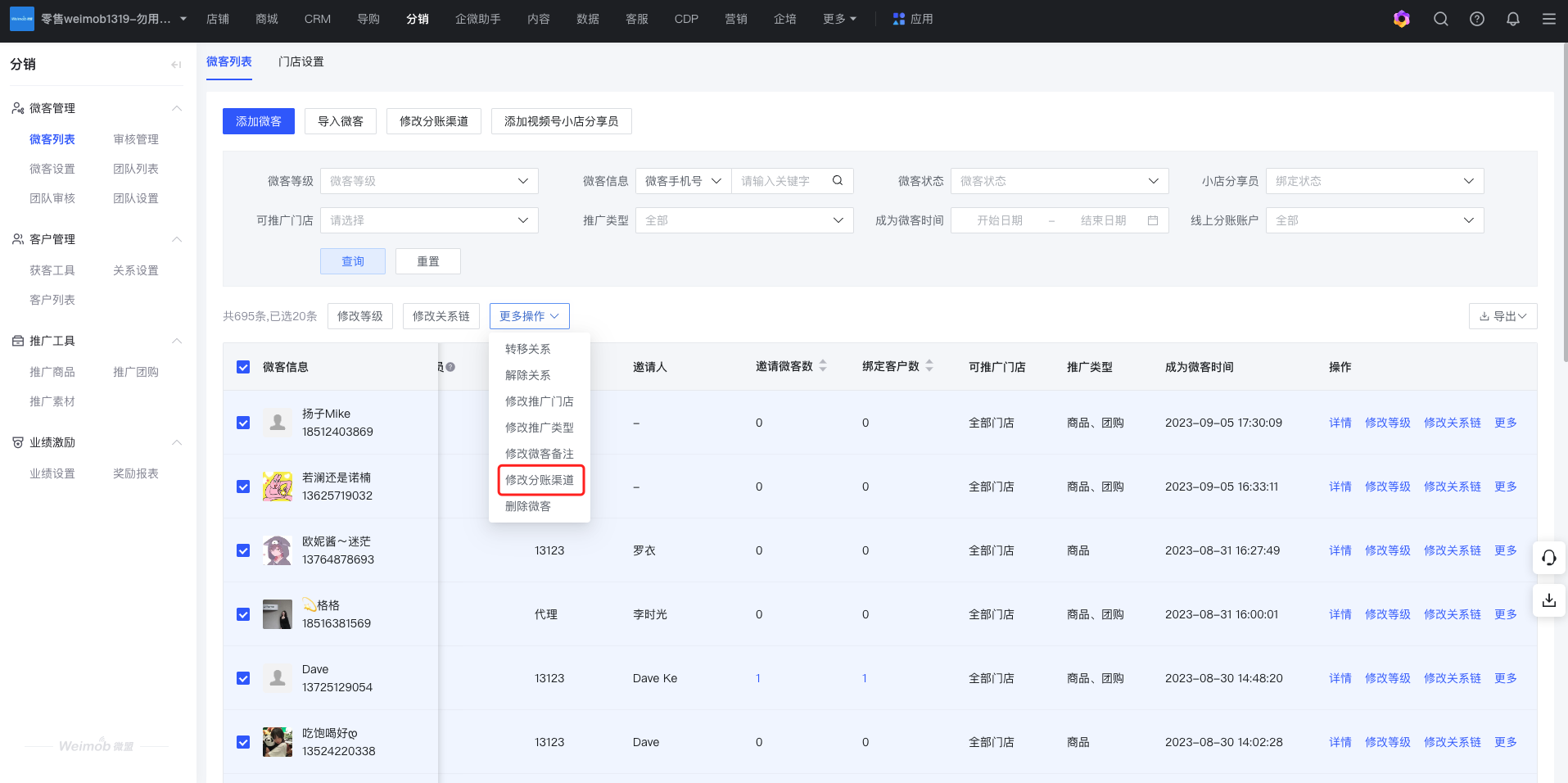Open the help question-mark icon
The width and height of the screenshot is (1568, 783).
coord(1477,19)
